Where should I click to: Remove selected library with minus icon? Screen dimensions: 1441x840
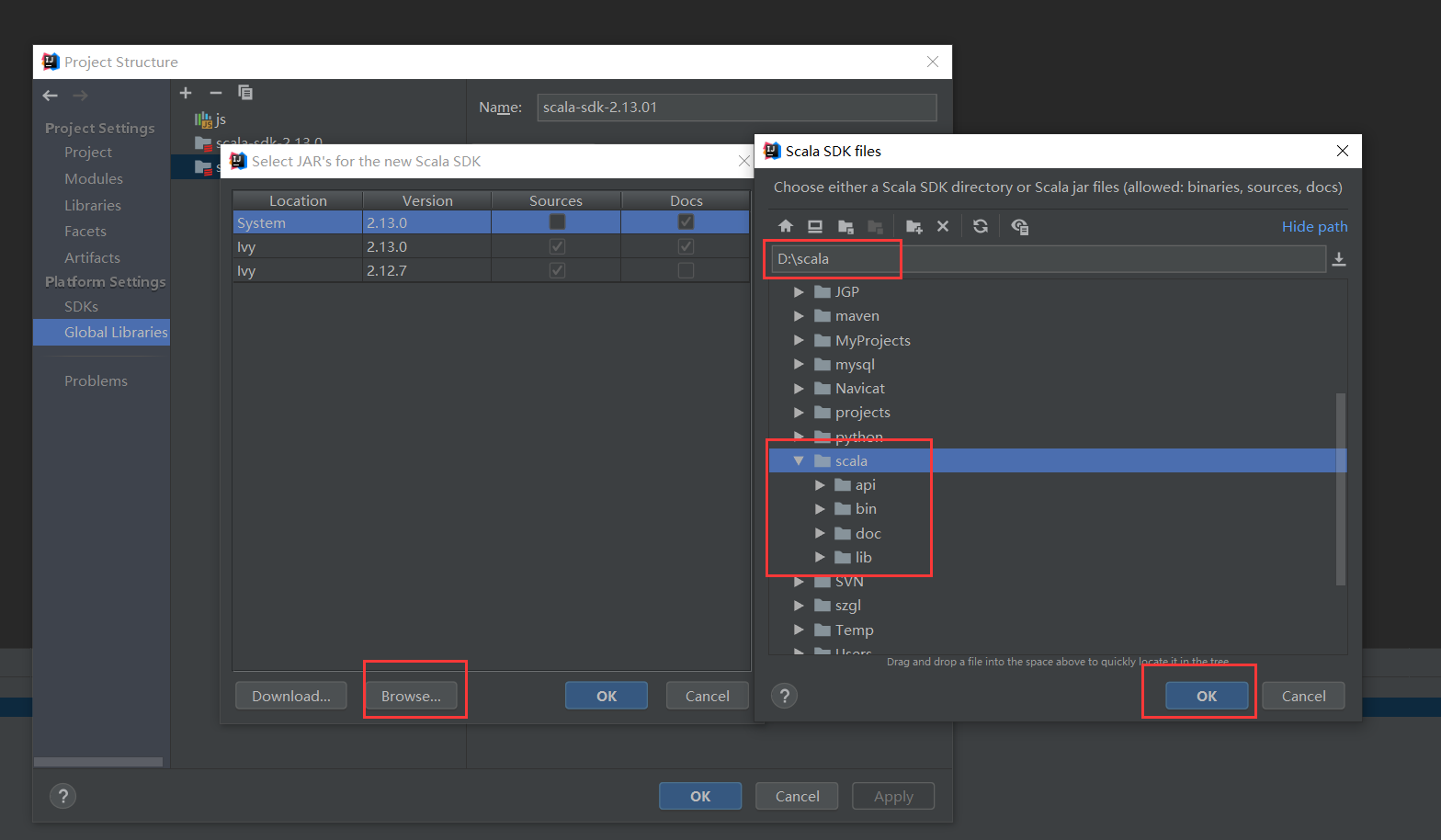point(216,93)
